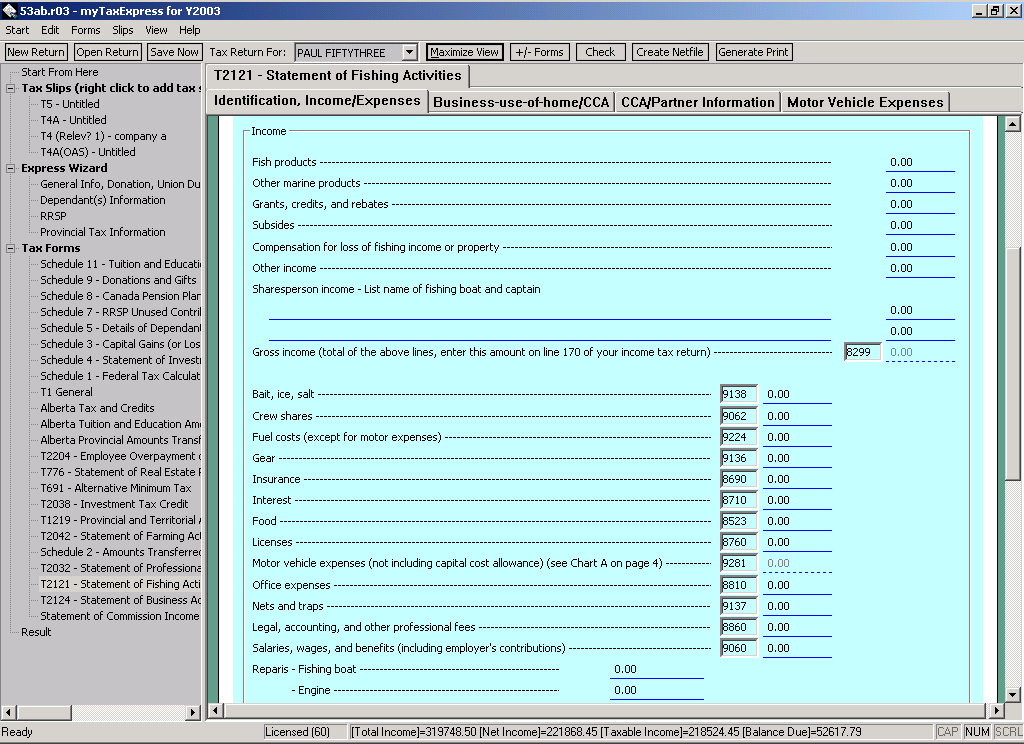This screenshot has height=744, width=1024.
Task: Click the New Return toolbar button
Action: pyautogui.click(x=36, y=52)
